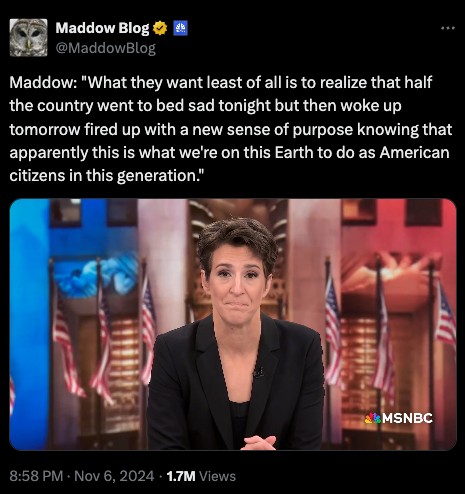
Task: Click the gold verified checkmark badge
Action: coord(160,28)
